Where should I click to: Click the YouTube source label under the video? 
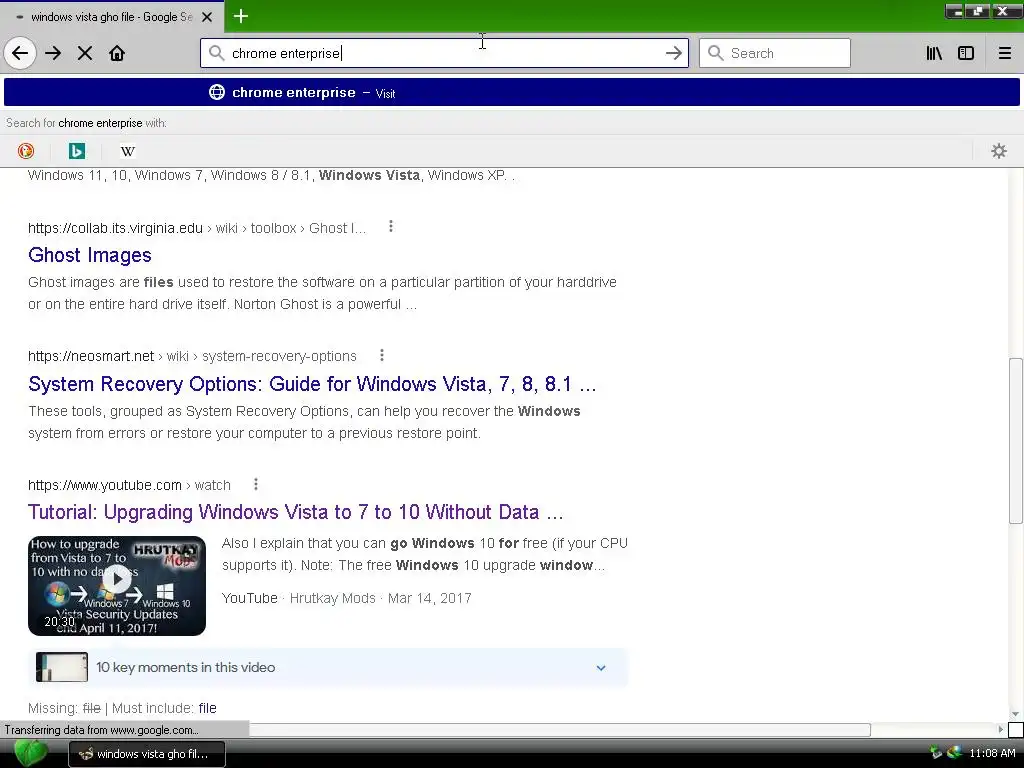pos(249,598)
